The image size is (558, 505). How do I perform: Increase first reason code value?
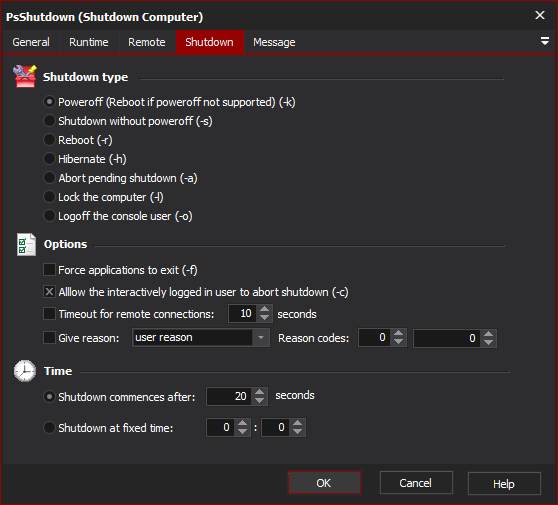398,333
